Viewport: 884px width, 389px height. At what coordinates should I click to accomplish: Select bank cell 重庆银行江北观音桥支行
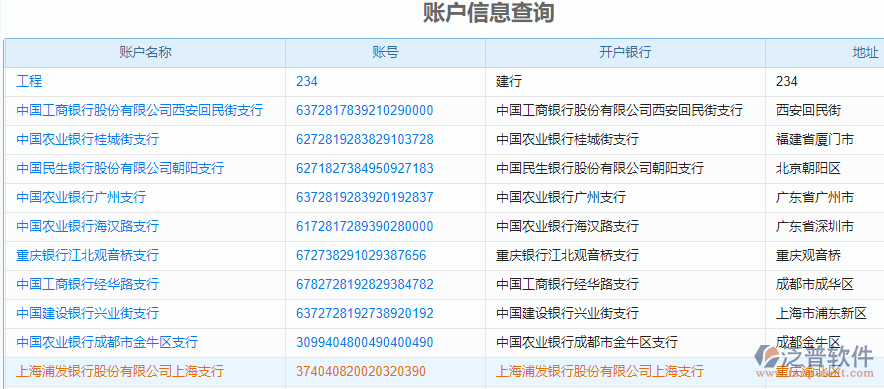coord(625,255)
